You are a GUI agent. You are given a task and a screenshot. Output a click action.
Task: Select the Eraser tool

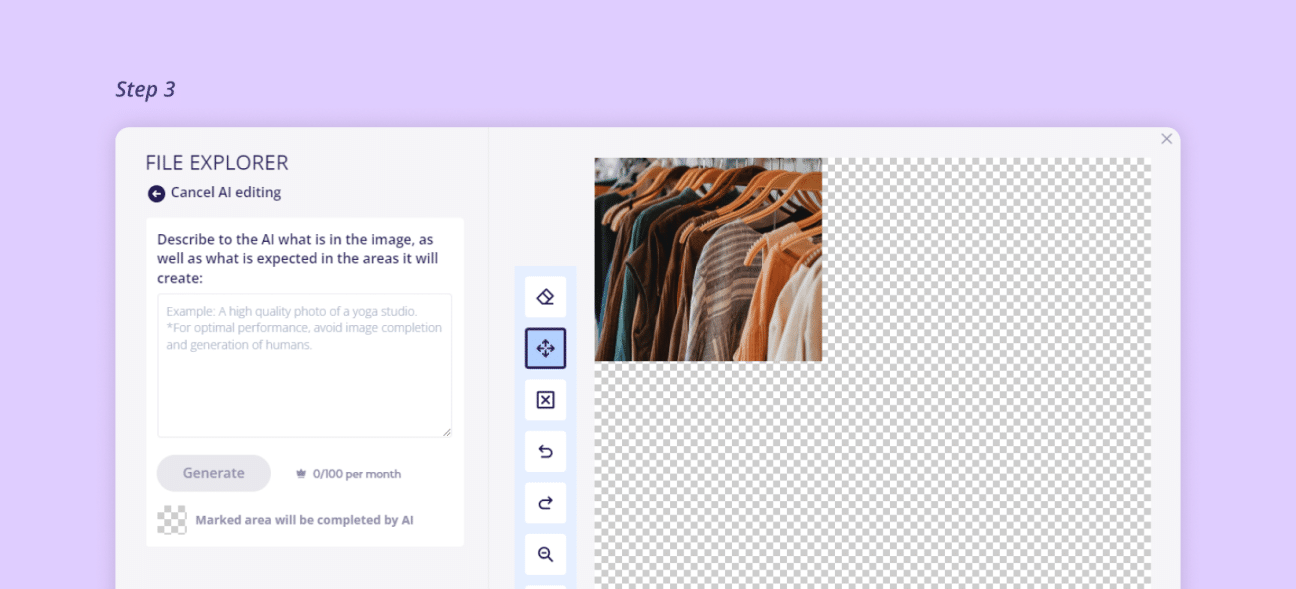[545, 297]
